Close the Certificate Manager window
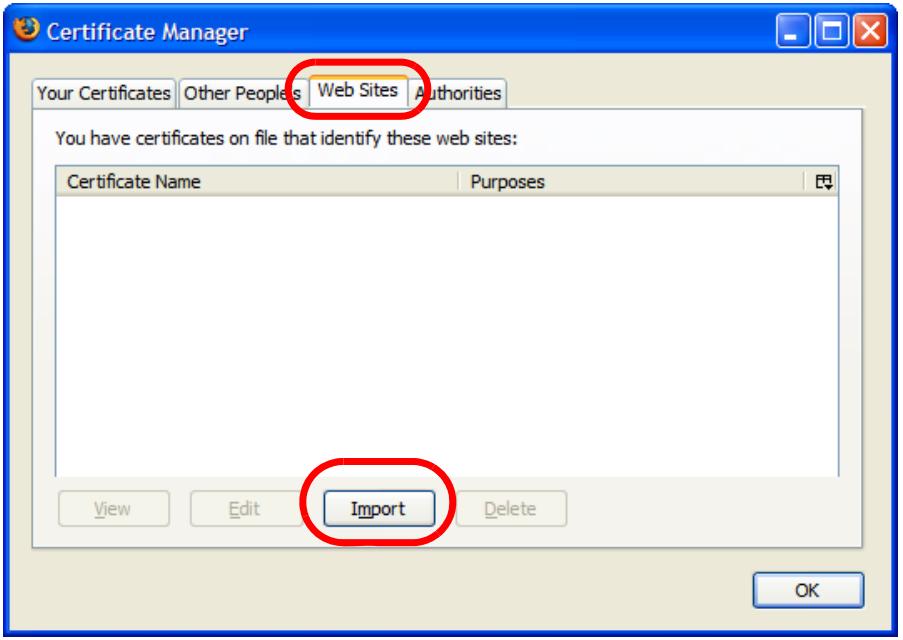Viewport: 903px width, 640px height. (870, 31)
